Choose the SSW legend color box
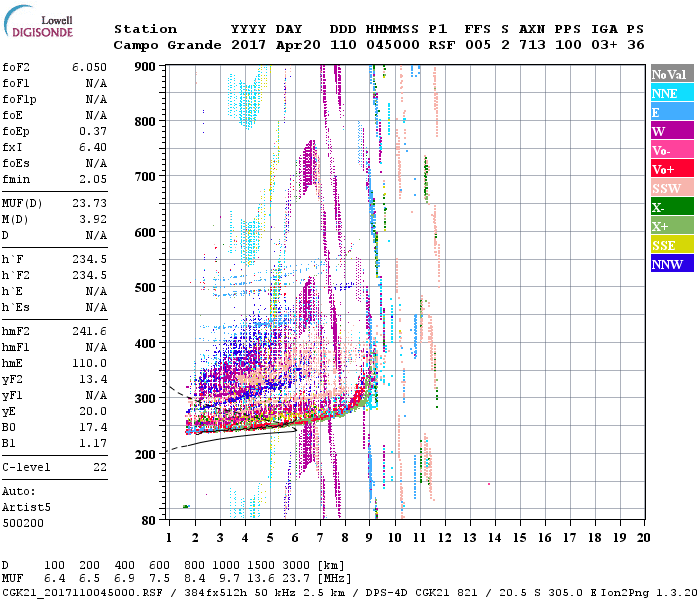Viewport: 700px width, 600px height. 671,188
